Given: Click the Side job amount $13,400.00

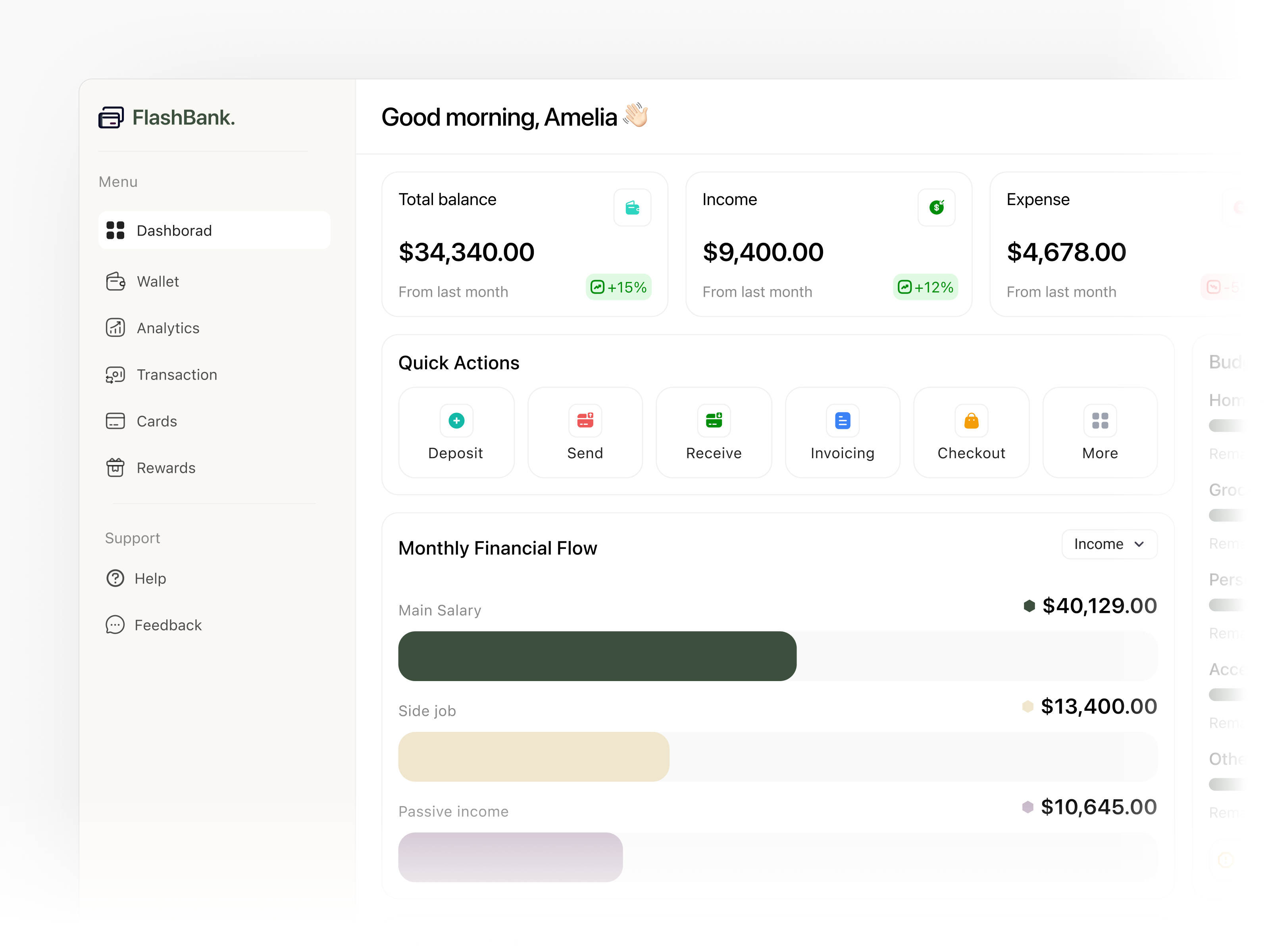Looking at the screenshot, I should 1099,706.
